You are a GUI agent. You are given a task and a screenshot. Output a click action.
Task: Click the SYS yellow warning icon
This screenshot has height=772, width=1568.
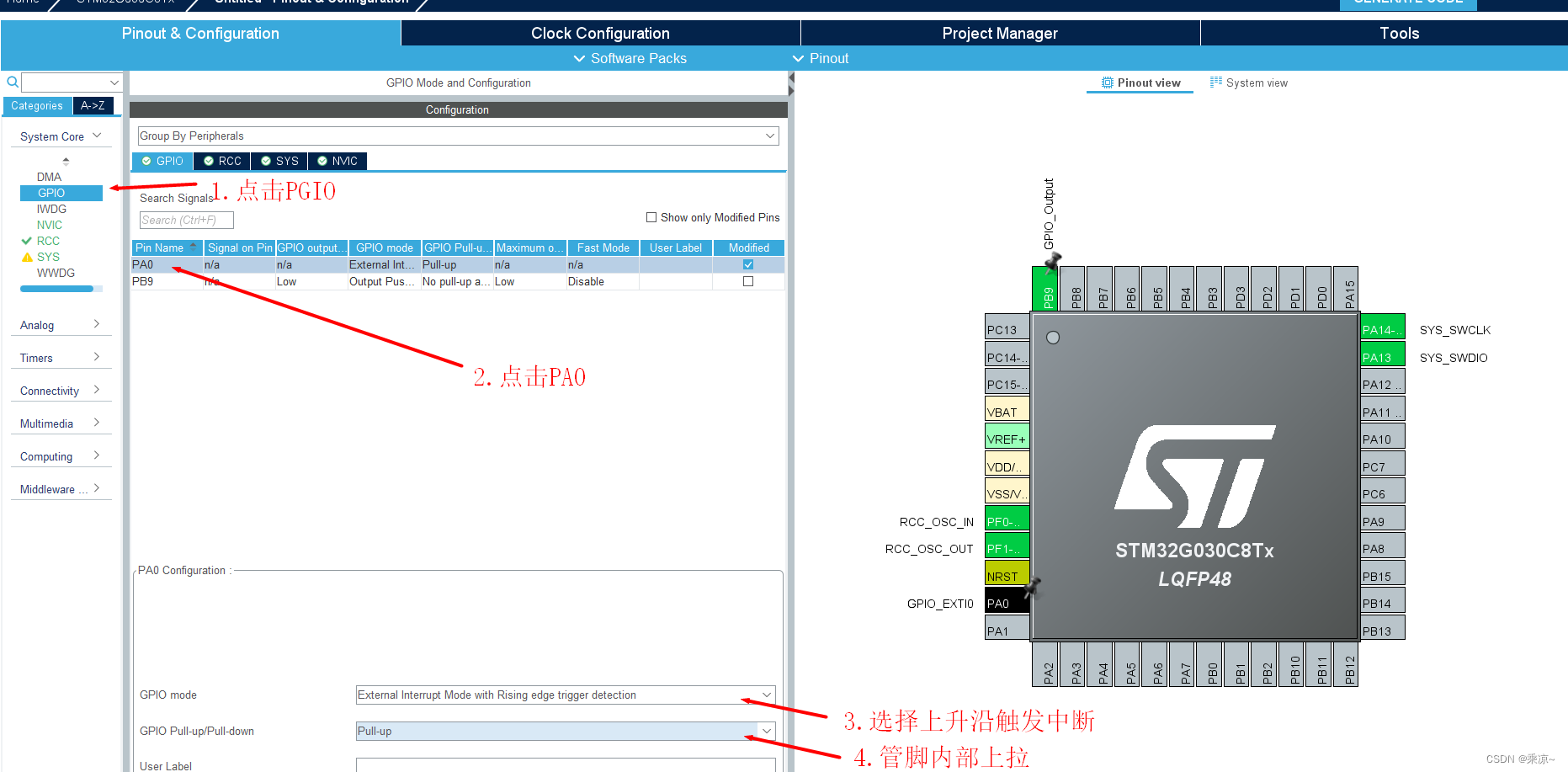coord(27,257)
